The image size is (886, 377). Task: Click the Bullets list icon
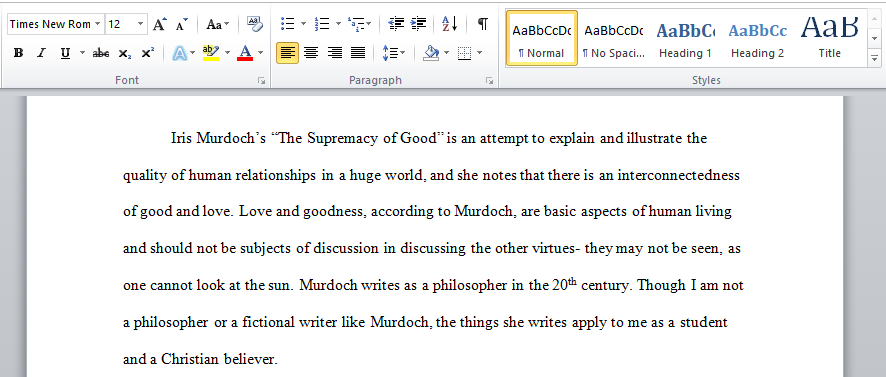[288, 24]
